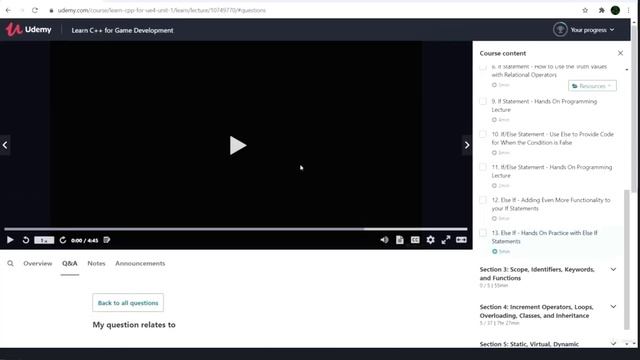Switch to the Notes tab
The image size is (640, 360).
click(96, 264)
